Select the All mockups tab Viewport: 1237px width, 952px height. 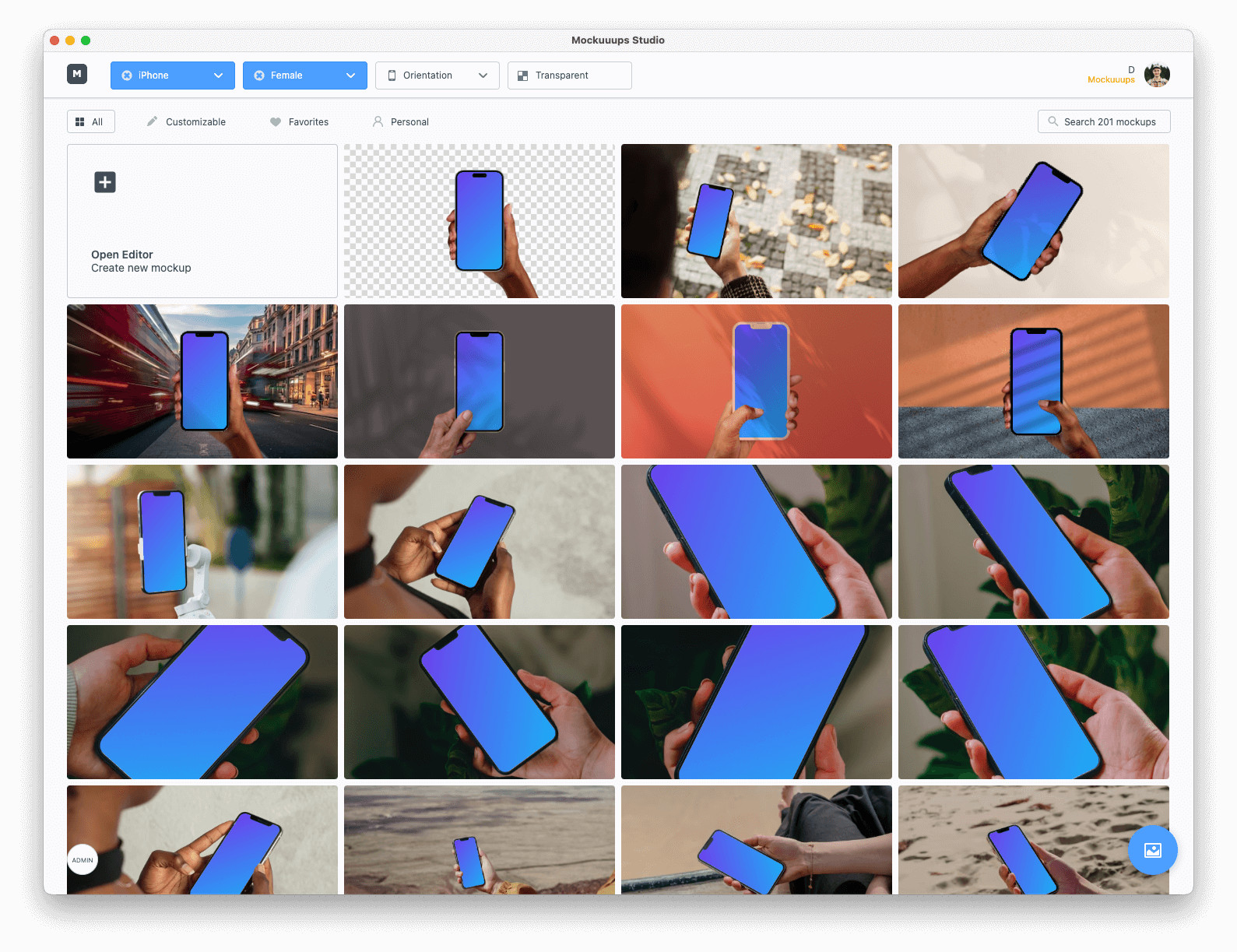pos(91,121)
